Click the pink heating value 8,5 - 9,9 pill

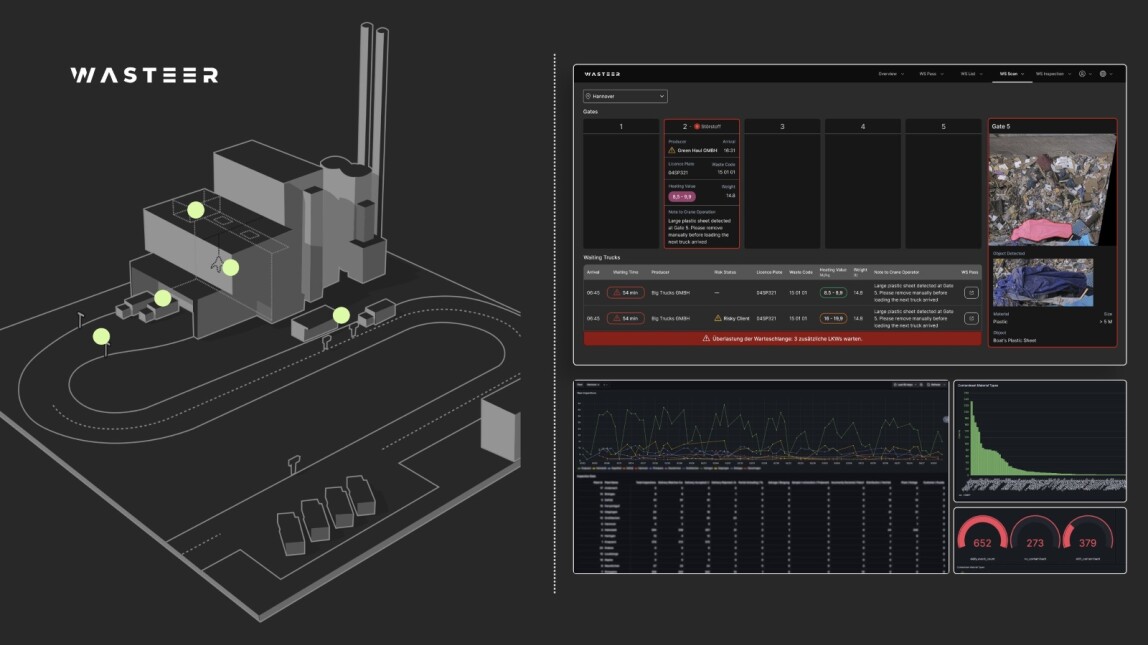coord(683,196)
